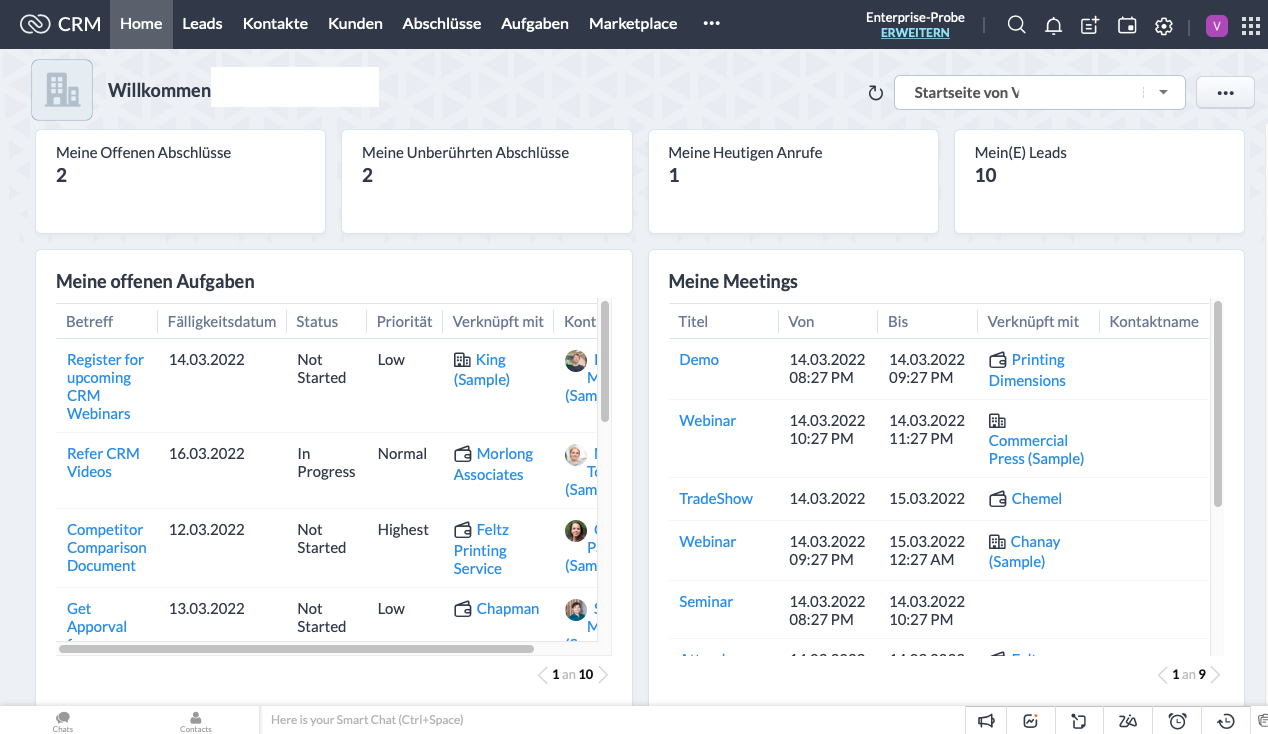Open the Abschlüsse tab

[x=441, y=24]
